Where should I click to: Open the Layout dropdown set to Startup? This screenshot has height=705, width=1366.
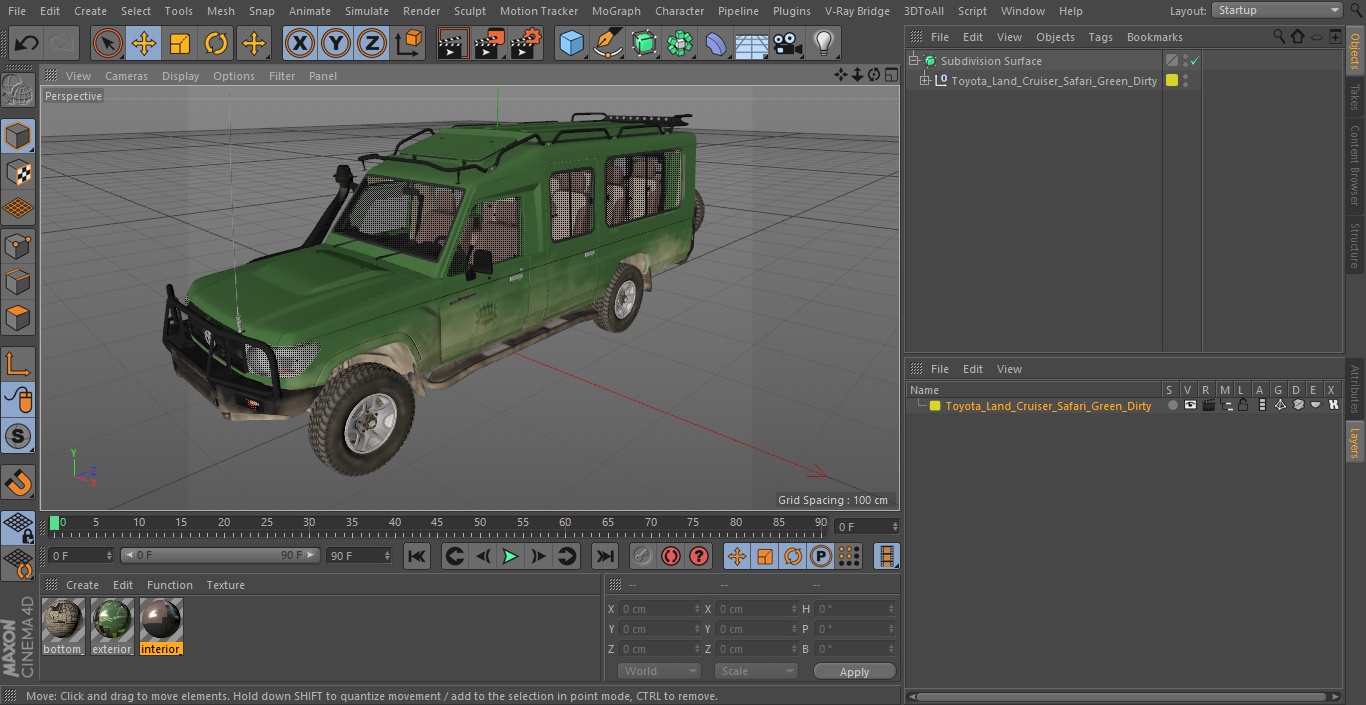(x=1277, y=10)
